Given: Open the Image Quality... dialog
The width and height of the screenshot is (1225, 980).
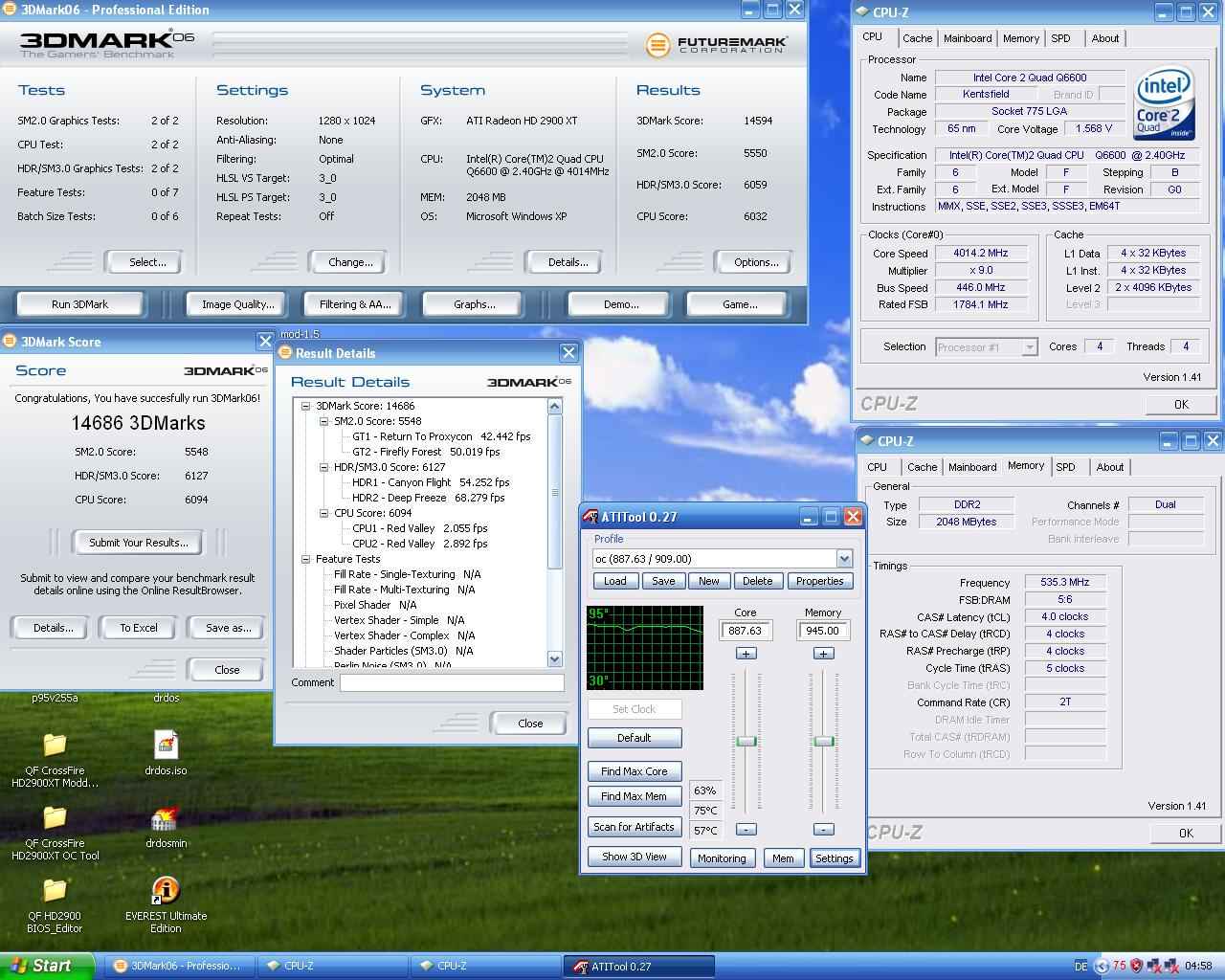Looking at the screenshot, I should pyautogui.click(x=237, y=304).
